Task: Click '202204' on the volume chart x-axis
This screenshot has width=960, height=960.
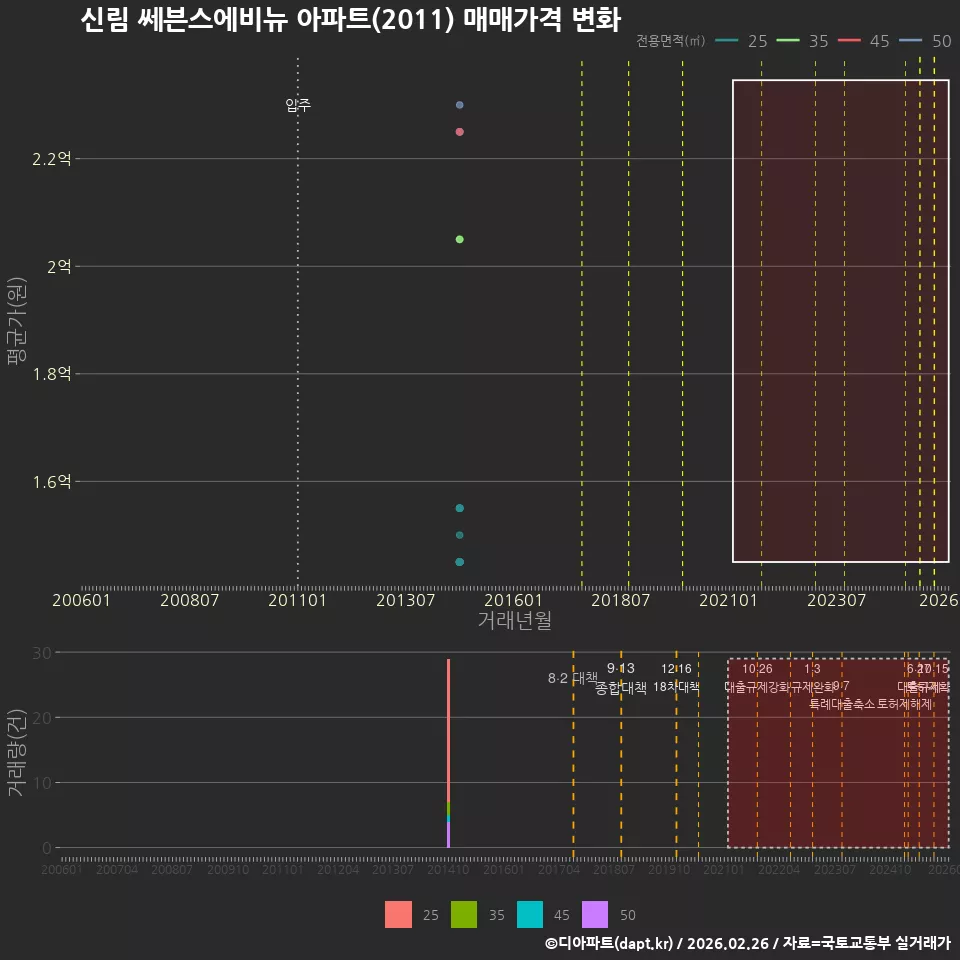Action: [x=779, y=869]
